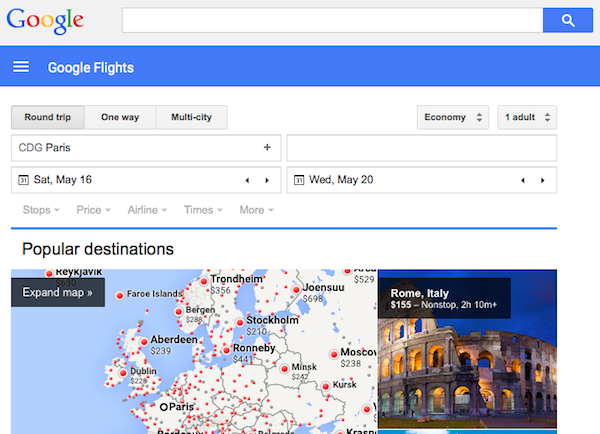Screen dimensions: 600x434
Task: Expand the Price filter
Action: [x=94, y=210]
